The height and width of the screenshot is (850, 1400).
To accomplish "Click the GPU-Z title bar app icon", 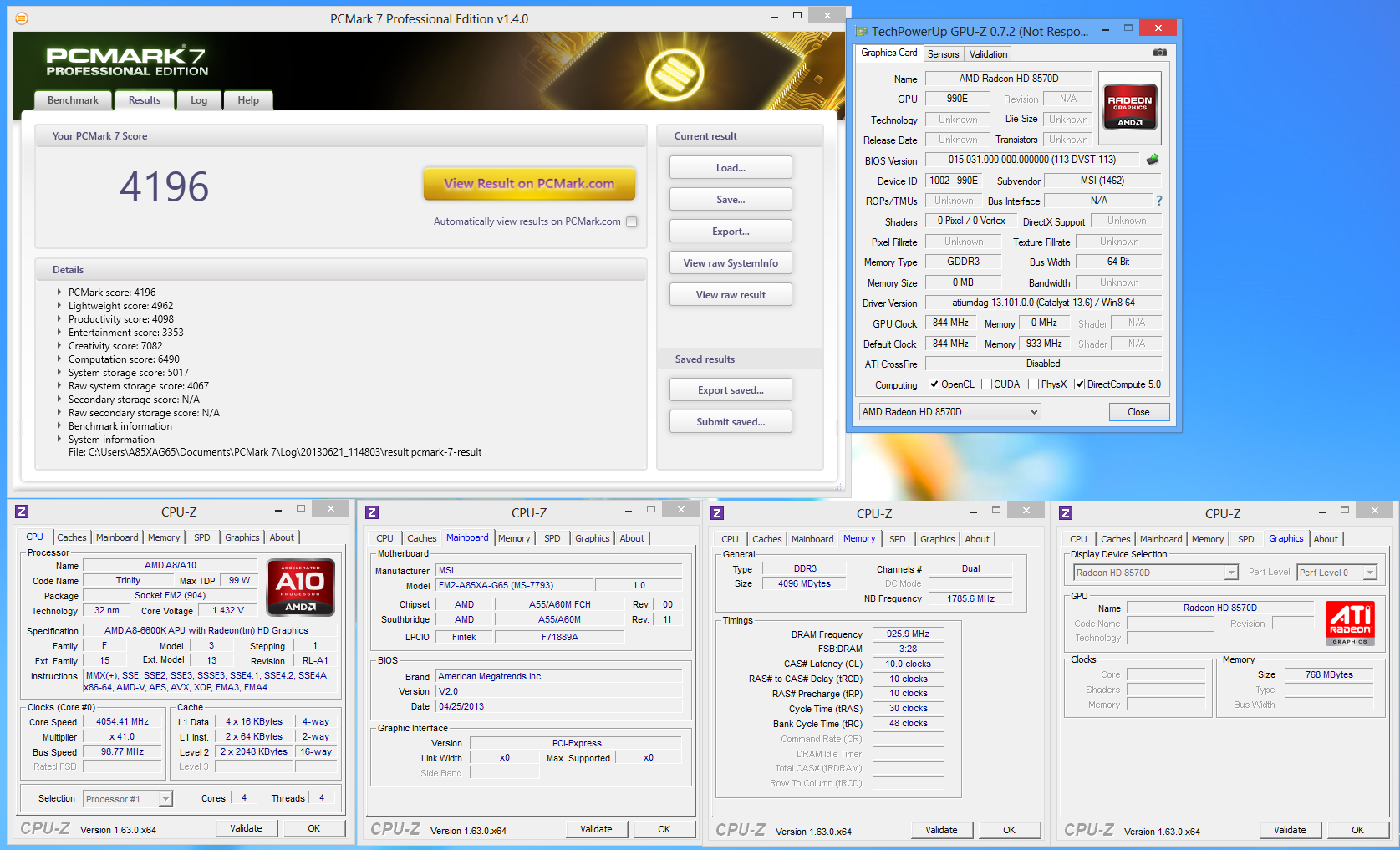I will [x=861, y=31].
